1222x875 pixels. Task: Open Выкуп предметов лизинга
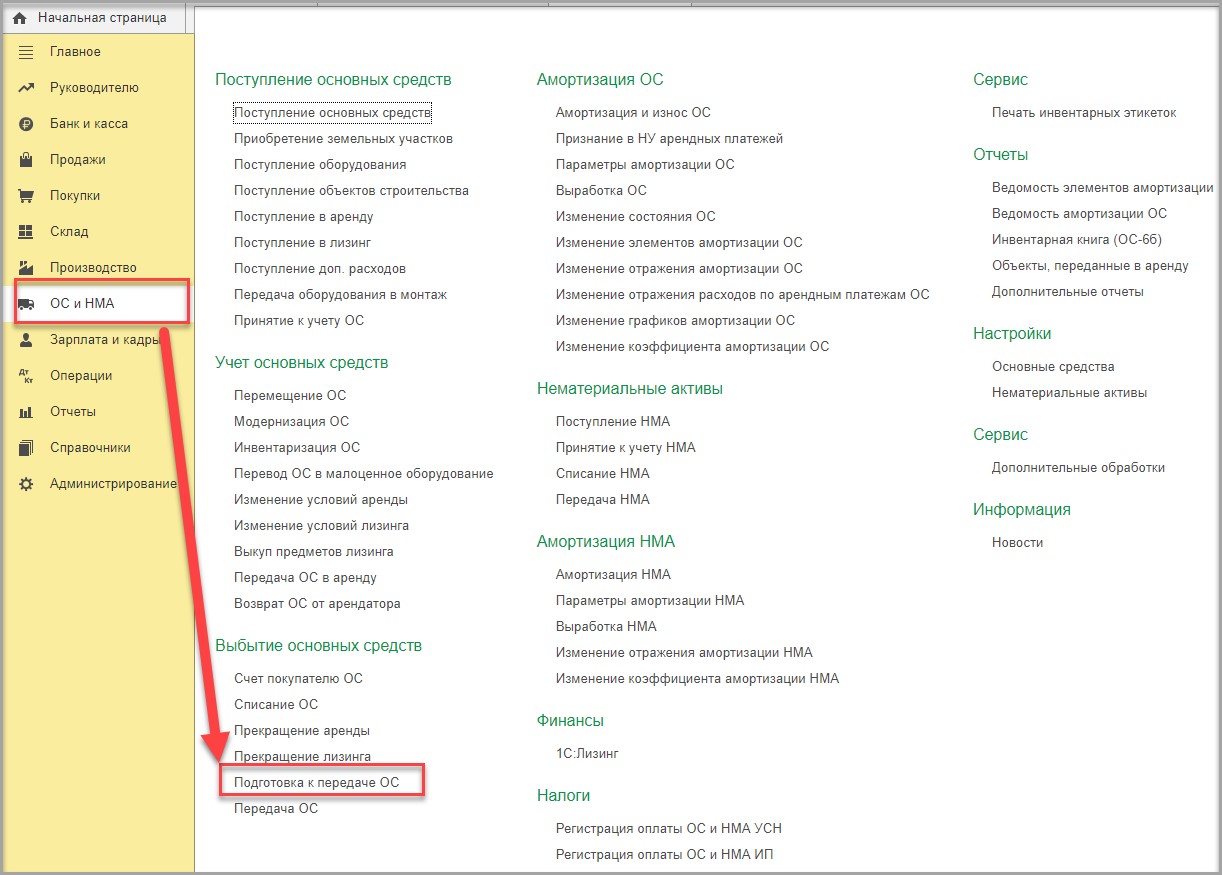click(x=314, y=551)
